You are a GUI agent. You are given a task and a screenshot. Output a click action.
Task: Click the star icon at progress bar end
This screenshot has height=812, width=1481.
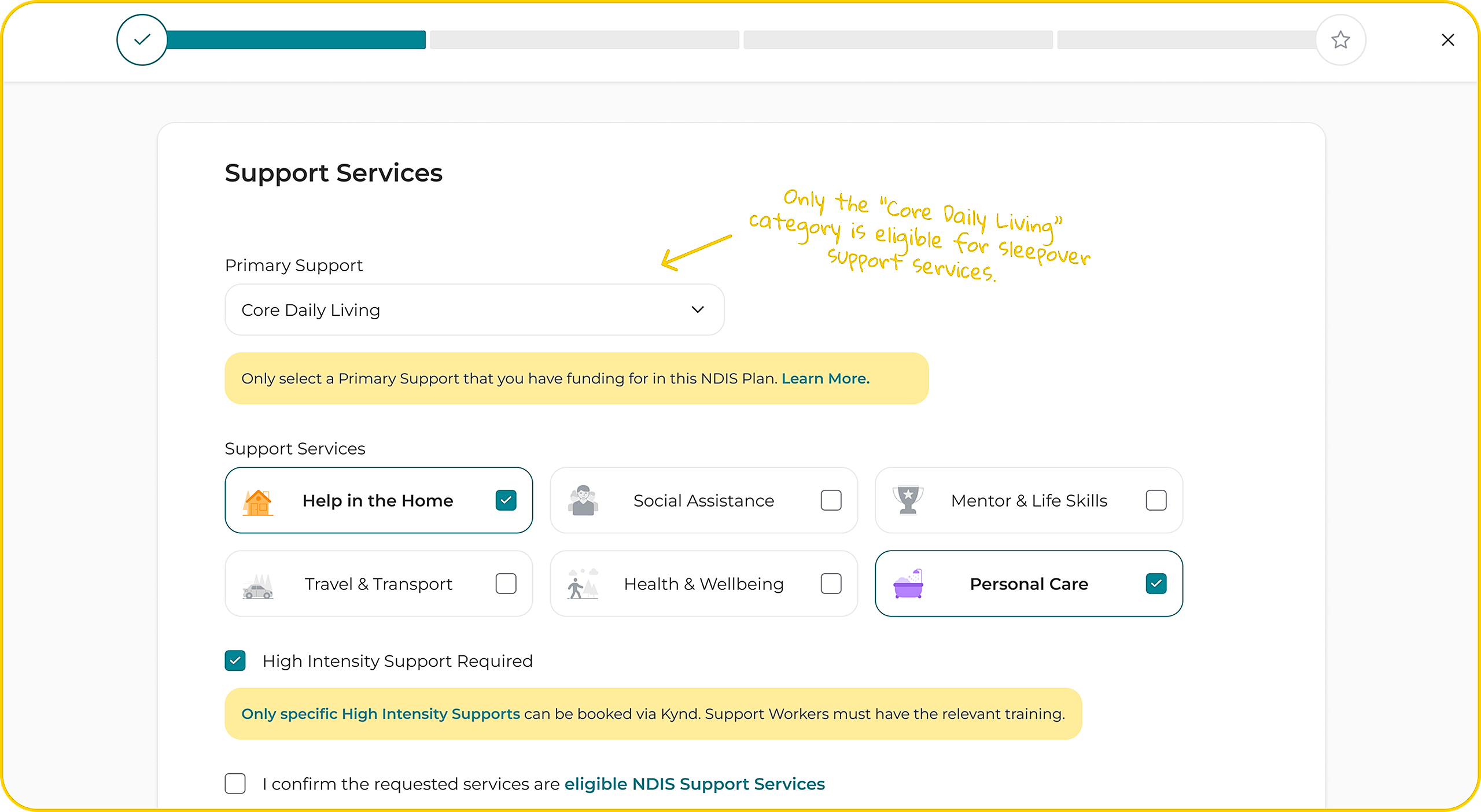pyautogui.click(x=1340, y=40)
